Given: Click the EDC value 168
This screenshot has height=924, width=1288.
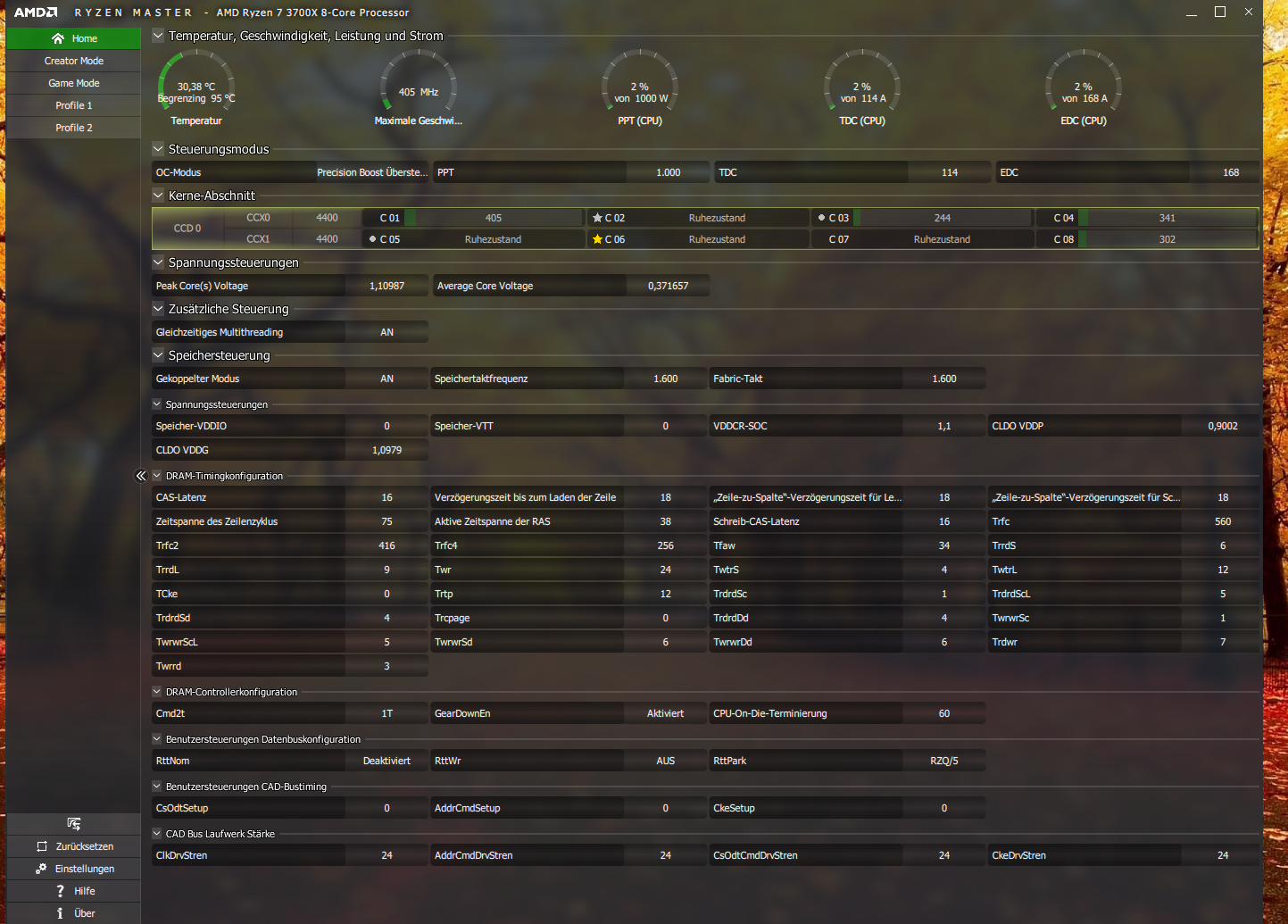Looking at the screenshot, I should [x=1231, y=172].
